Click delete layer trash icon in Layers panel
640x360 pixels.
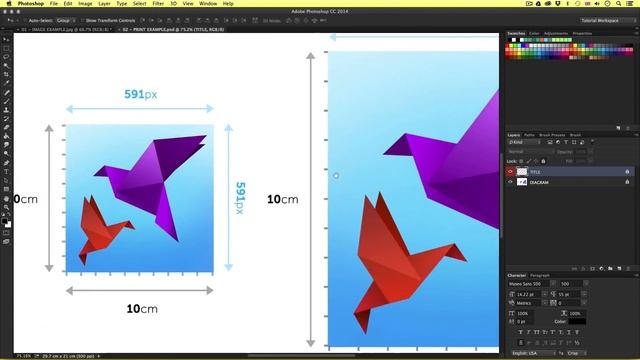pyautogui.click(x=628, y=269)
